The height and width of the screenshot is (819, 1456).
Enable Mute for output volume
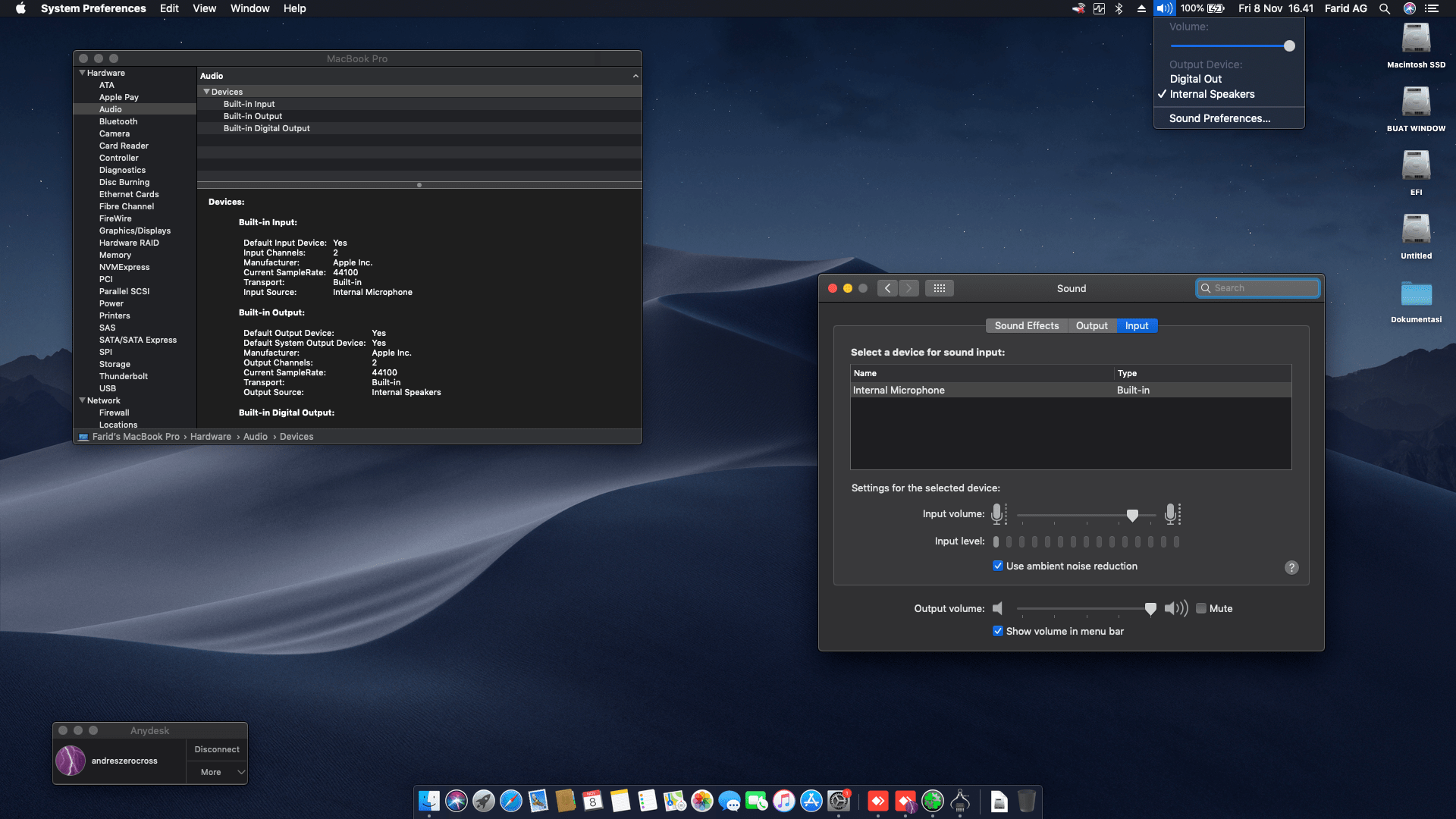tap(1201, 608)
